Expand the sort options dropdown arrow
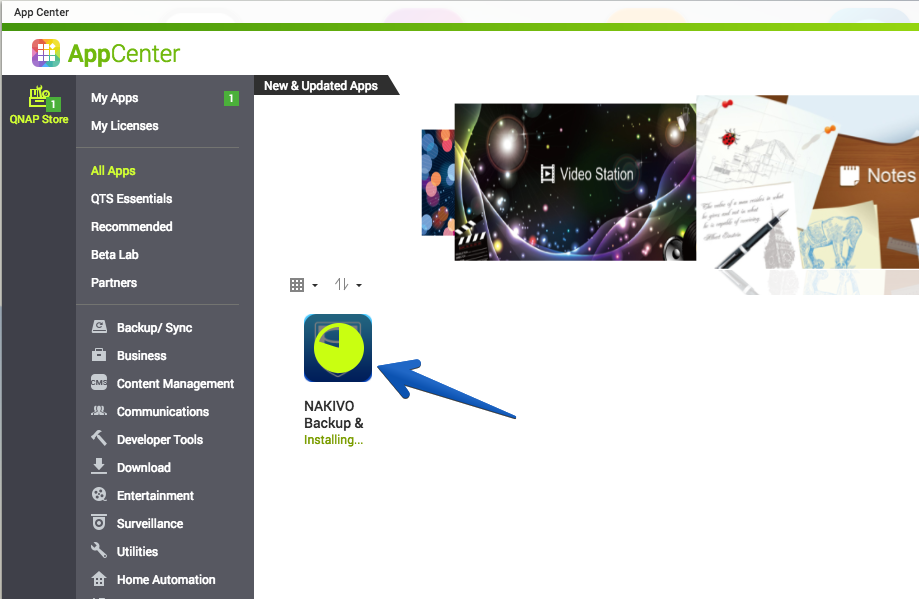The image size is (919, 599). (x=359, y=285)
